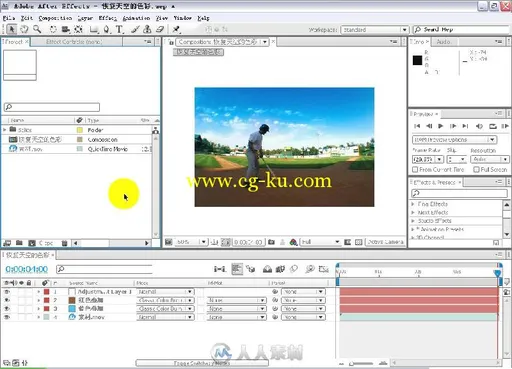Hide the 素材.mov layer in timeline

click(6, 317)
